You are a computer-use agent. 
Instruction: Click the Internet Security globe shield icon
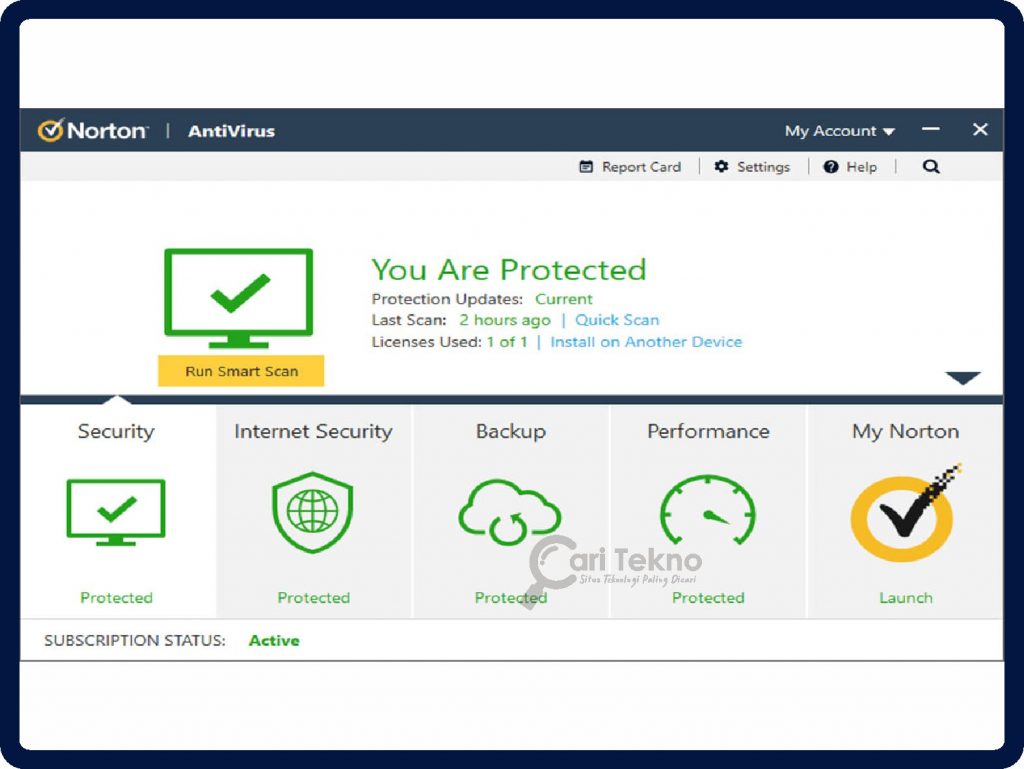click(313, 512)
